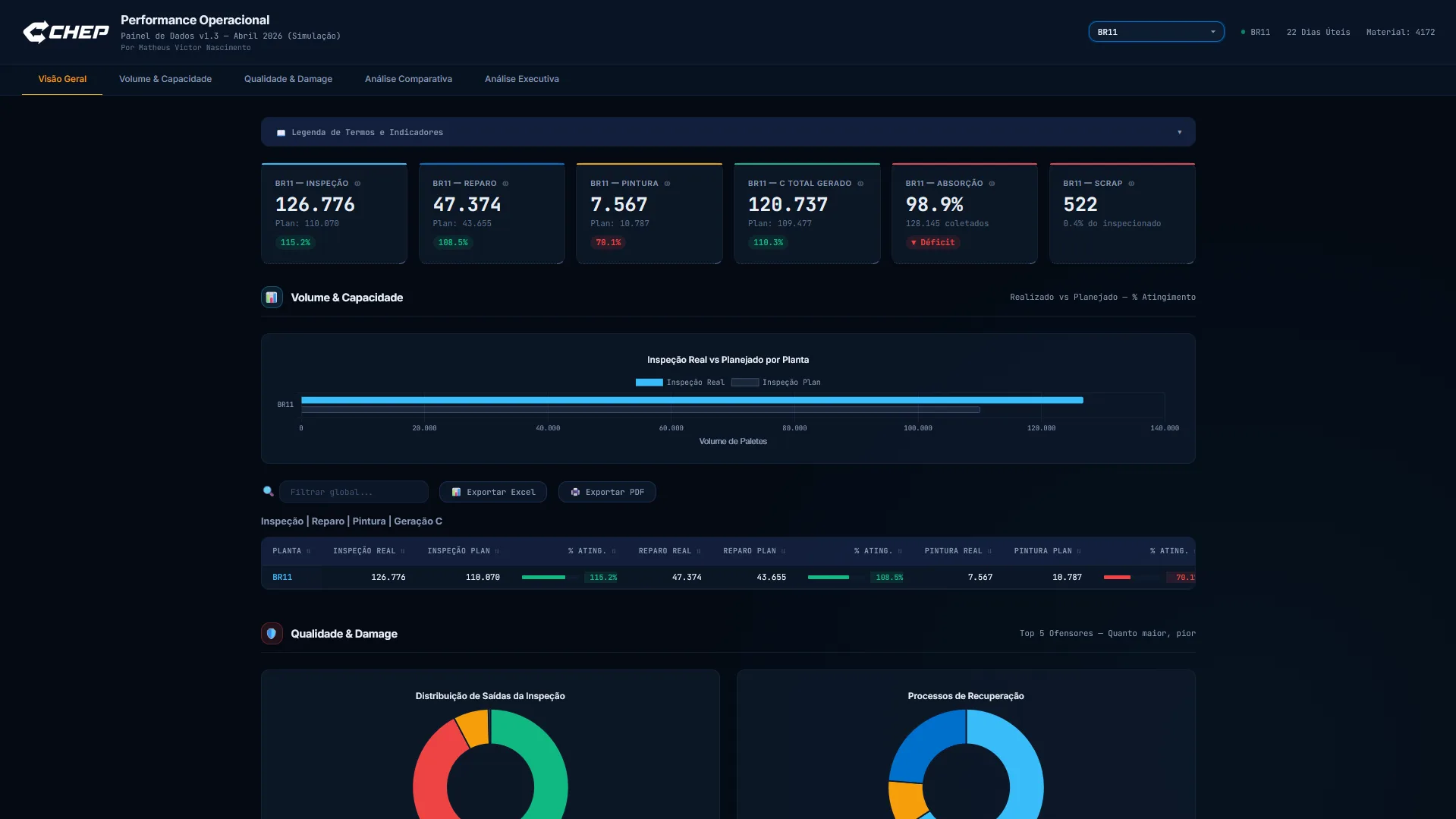Screen dimensions: 1456x819
Task: Open the BR11 plant selector dropdown
Action: pyautogui.click(x=1156, y=32)
